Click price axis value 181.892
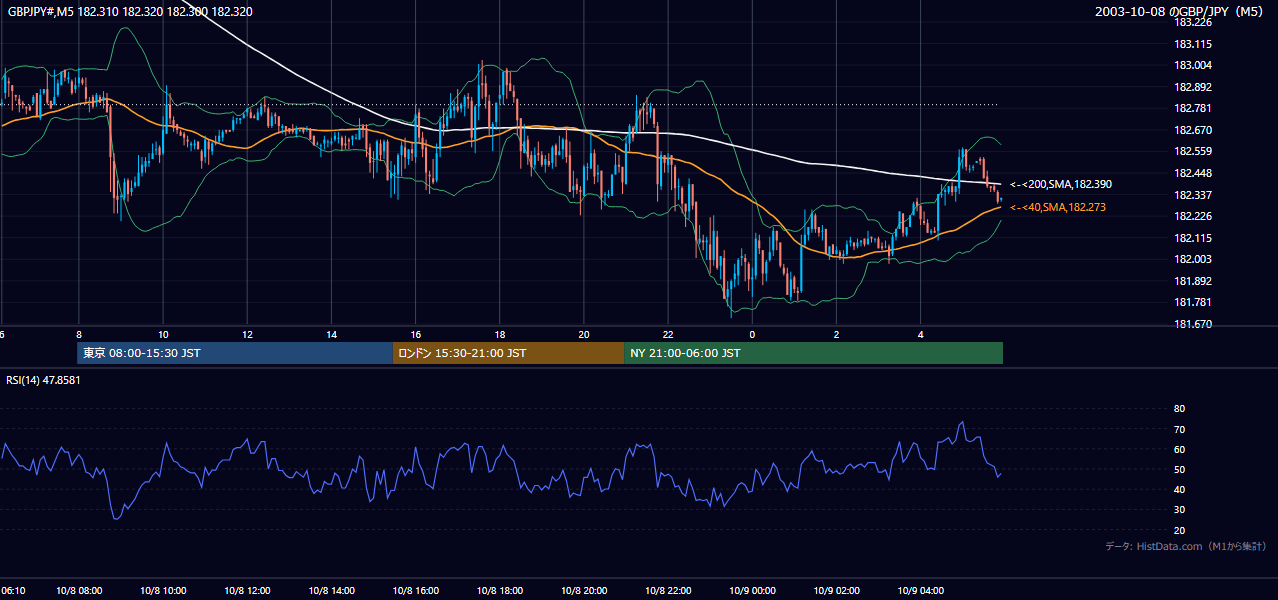 click(x=1192, y=281)
